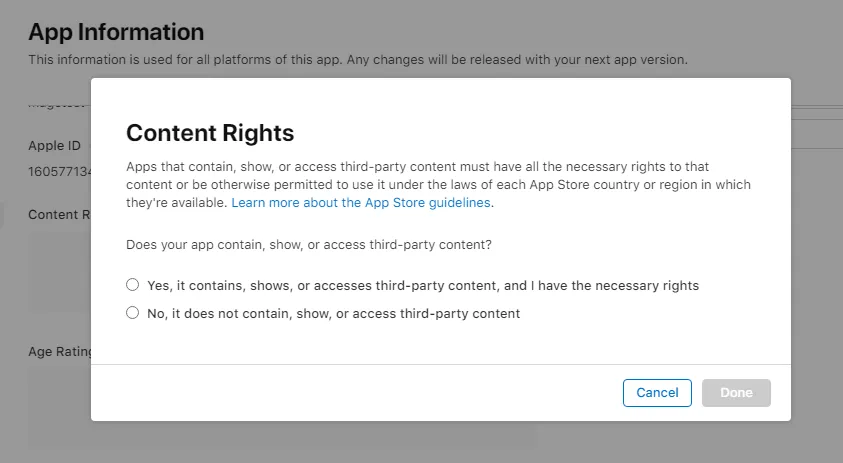This screenshot has height=463, width=843.
Task: Select the Yes third-party content radio button
Action: [132, 284]
